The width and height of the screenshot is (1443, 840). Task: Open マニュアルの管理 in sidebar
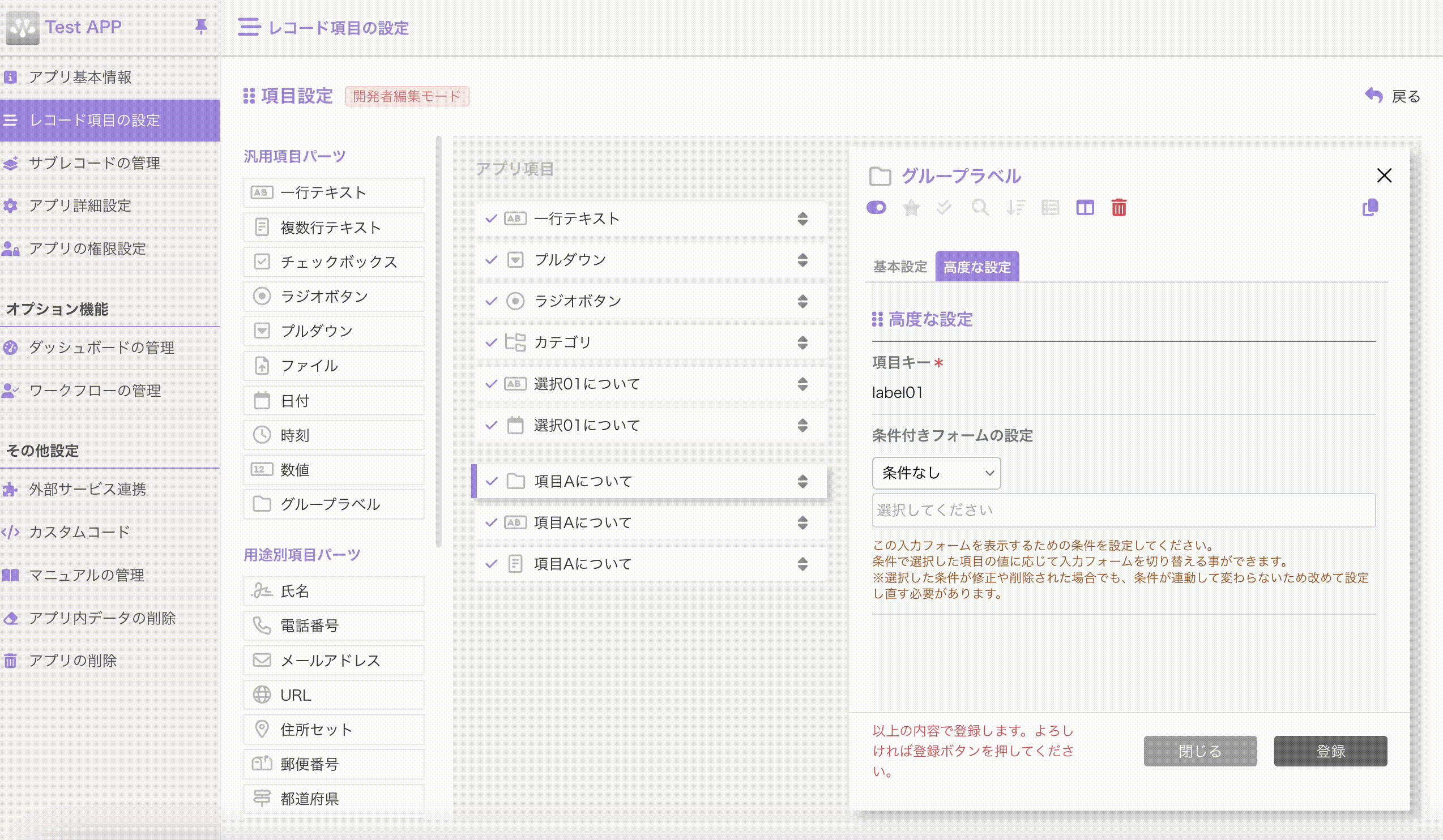coord(110,575)
